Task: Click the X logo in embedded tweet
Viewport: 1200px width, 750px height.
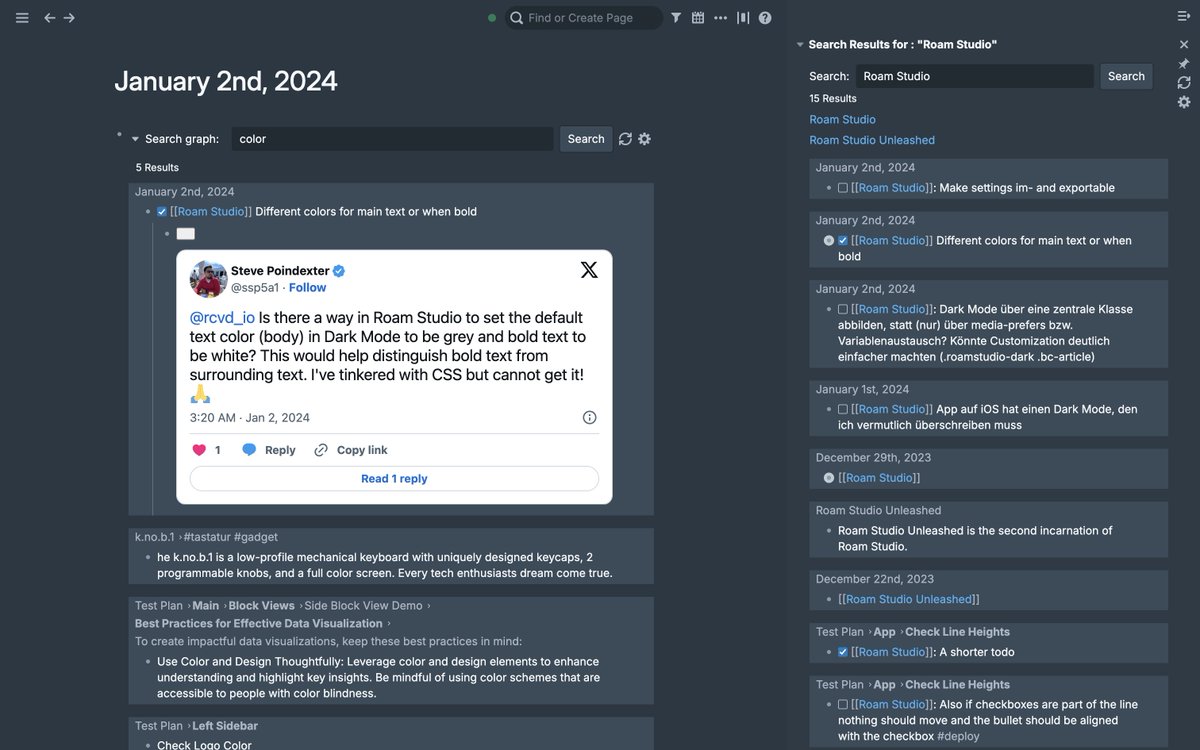Action: pyautogui.click(x=589, y=269)
